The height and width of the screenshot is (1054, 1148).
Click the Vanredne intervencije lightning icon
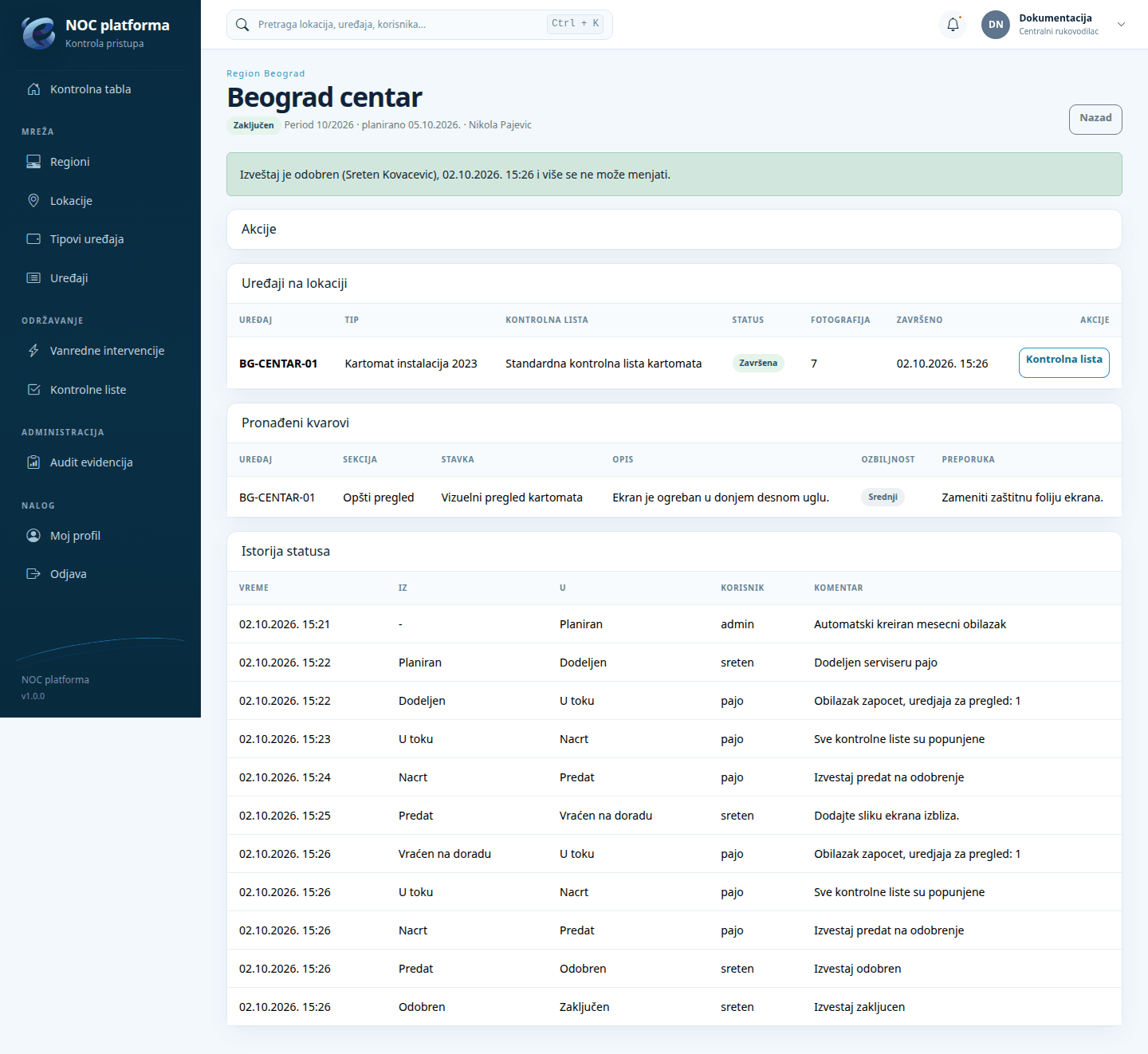[33, 351]
